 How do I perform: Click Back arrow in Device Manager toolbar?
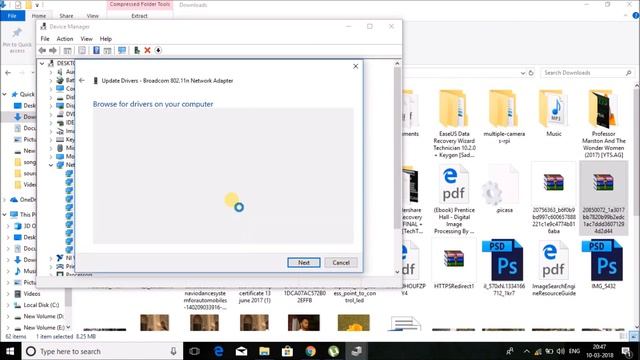(x=42, y=50)
